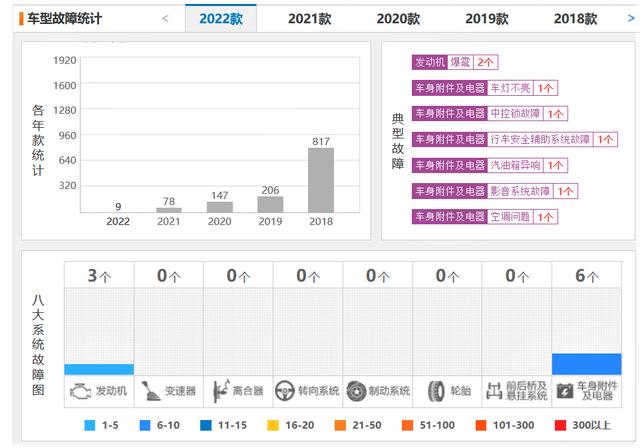
Task: Click the 离合器 clutch icon
Action: click(221, 391)
